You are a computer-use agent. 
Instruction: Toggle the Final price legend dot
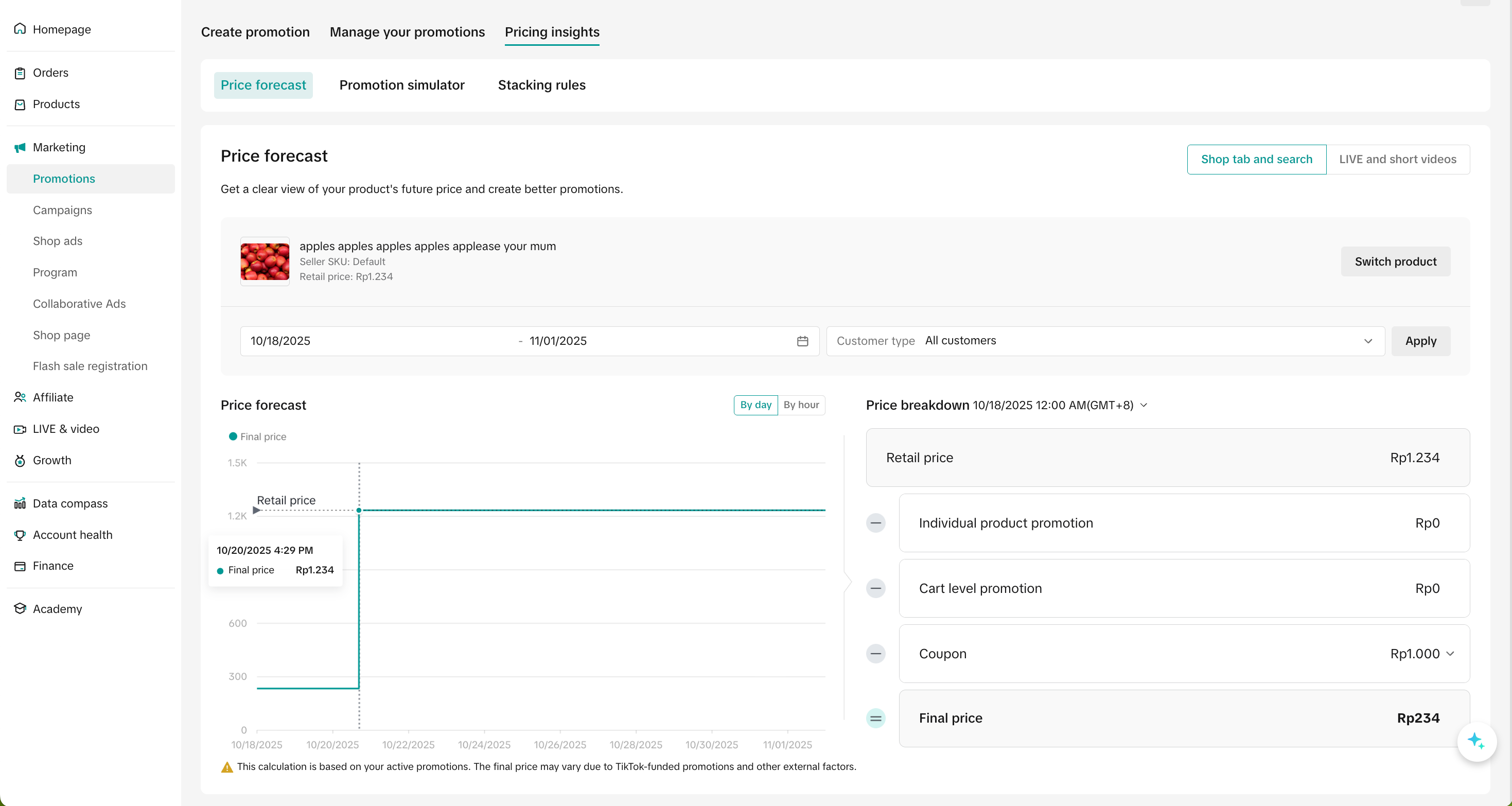coord(233,436)
